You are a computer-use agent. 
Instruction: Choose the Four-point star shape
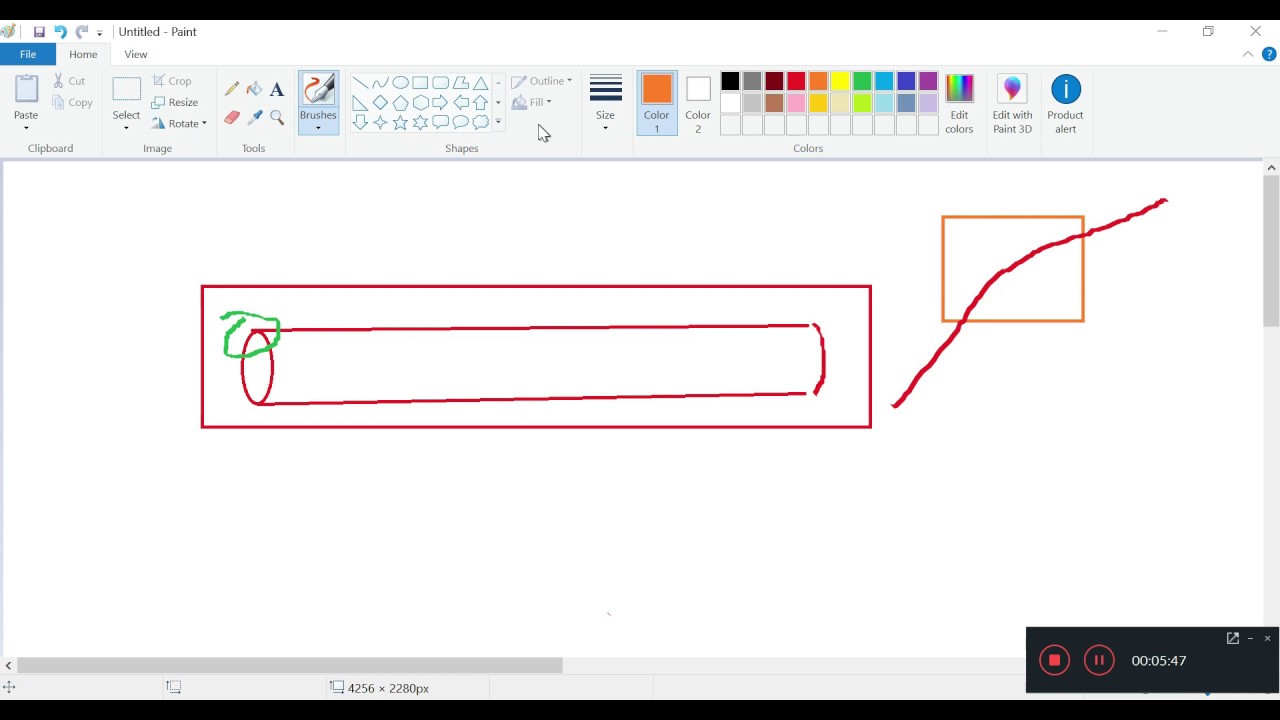coord(380,122)
